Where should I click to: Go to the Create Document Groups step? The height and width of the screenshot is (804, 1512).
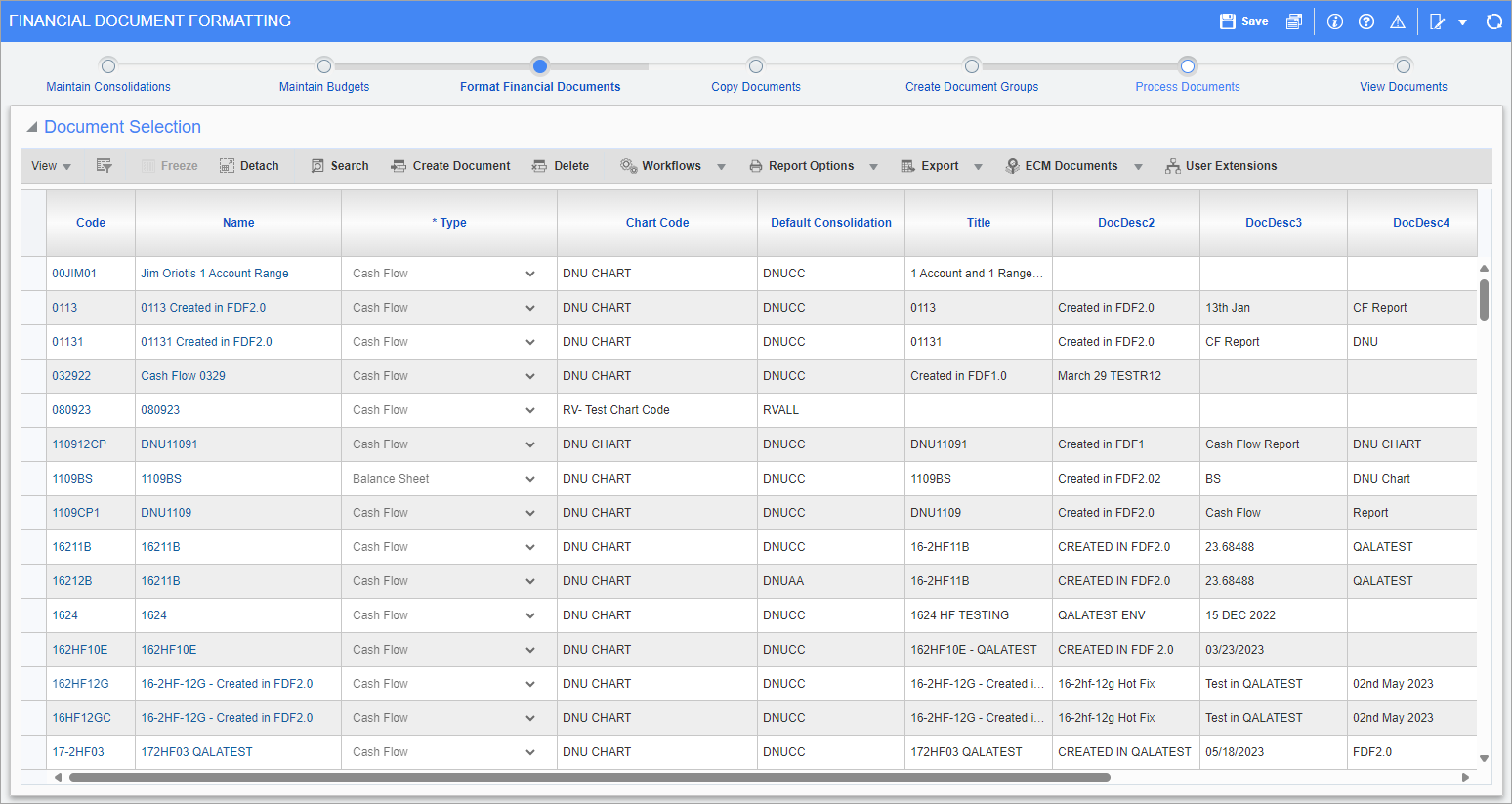pyautogui.click(x=972, y=87)
